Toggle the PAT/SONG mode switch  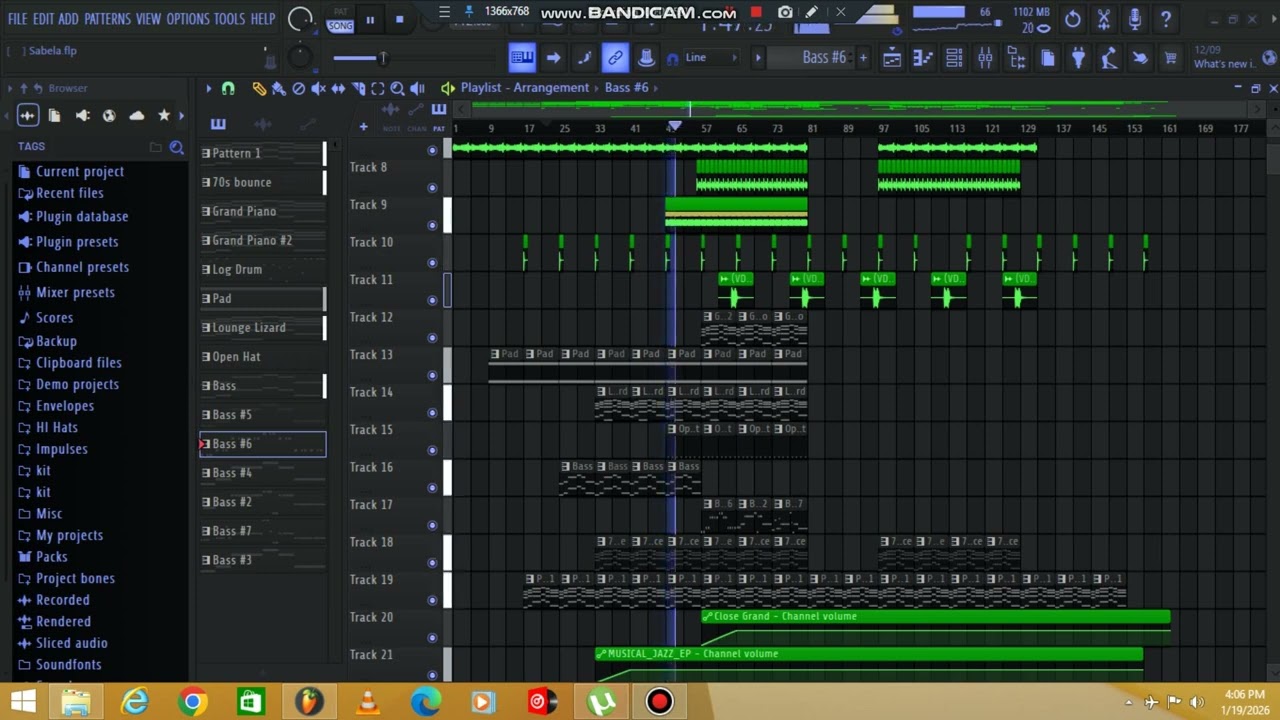point(340,19)
